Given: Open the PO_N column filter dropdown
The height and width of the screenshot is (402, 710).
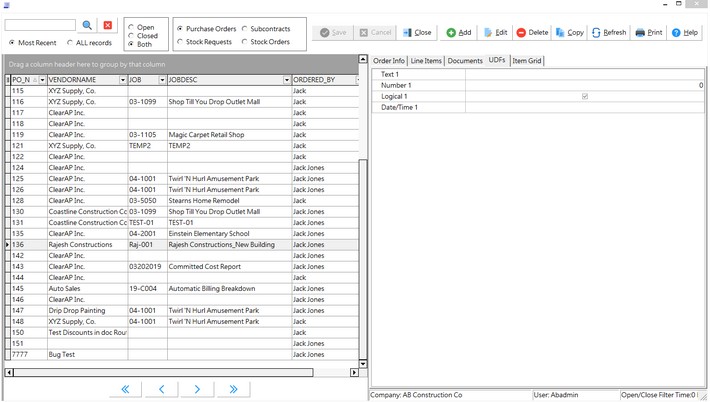Looking at the screenshot, I should (x=42, y=80).
